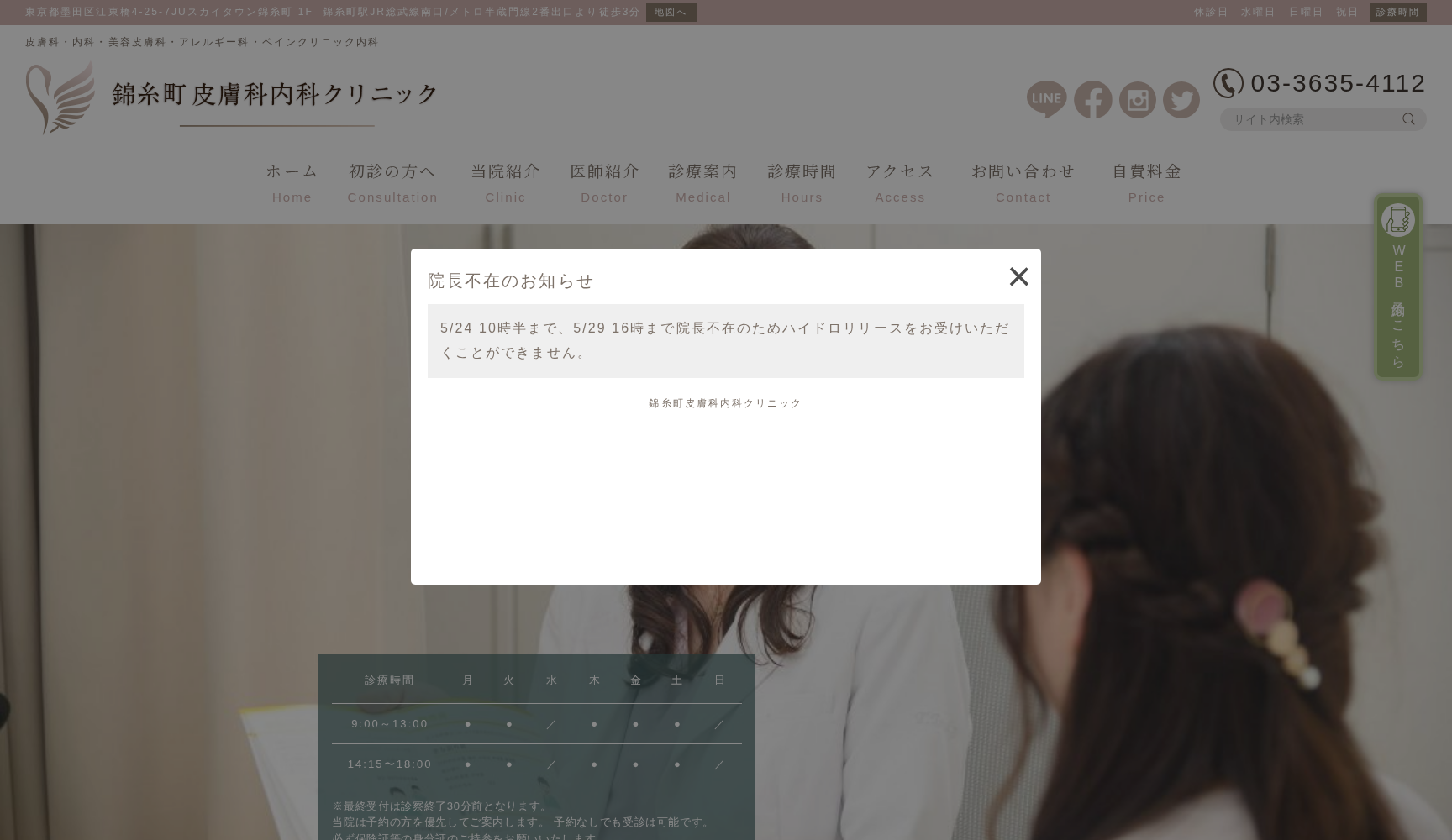Open the ホーム Home menu
The width and height of the screenshot is (1452, 840).
pyautogui.click(x=292, y=182)
